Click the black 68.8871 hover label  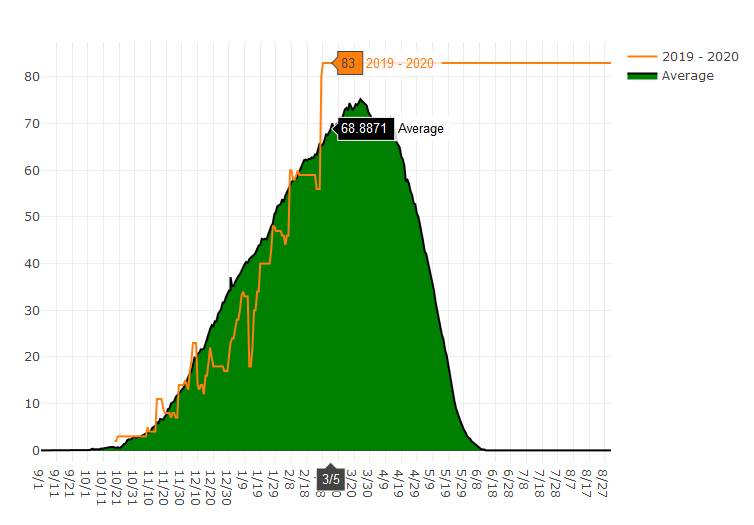point(364,129)
